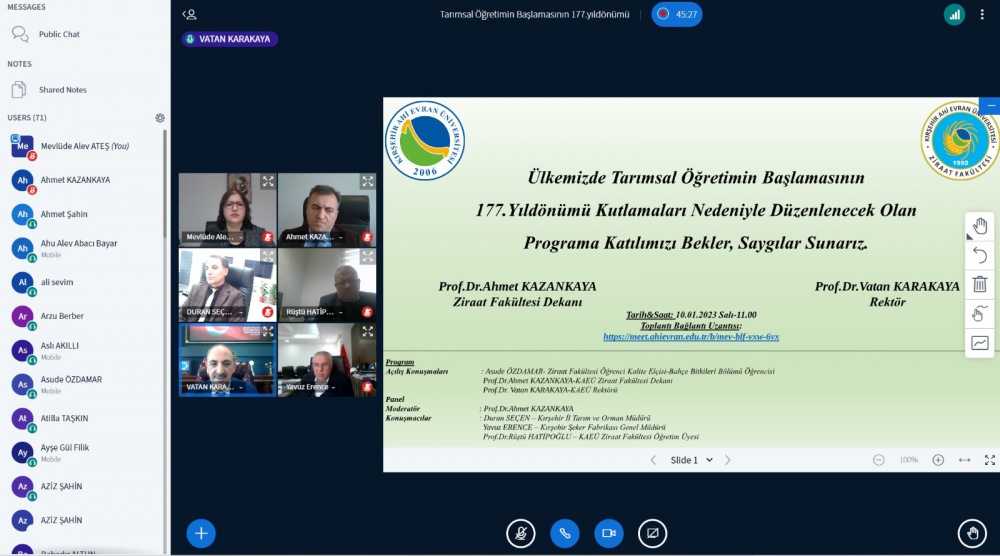1000x556 pixels.
Task: Click the recording indicator 45:27
Action: click(x=677, y=14)
